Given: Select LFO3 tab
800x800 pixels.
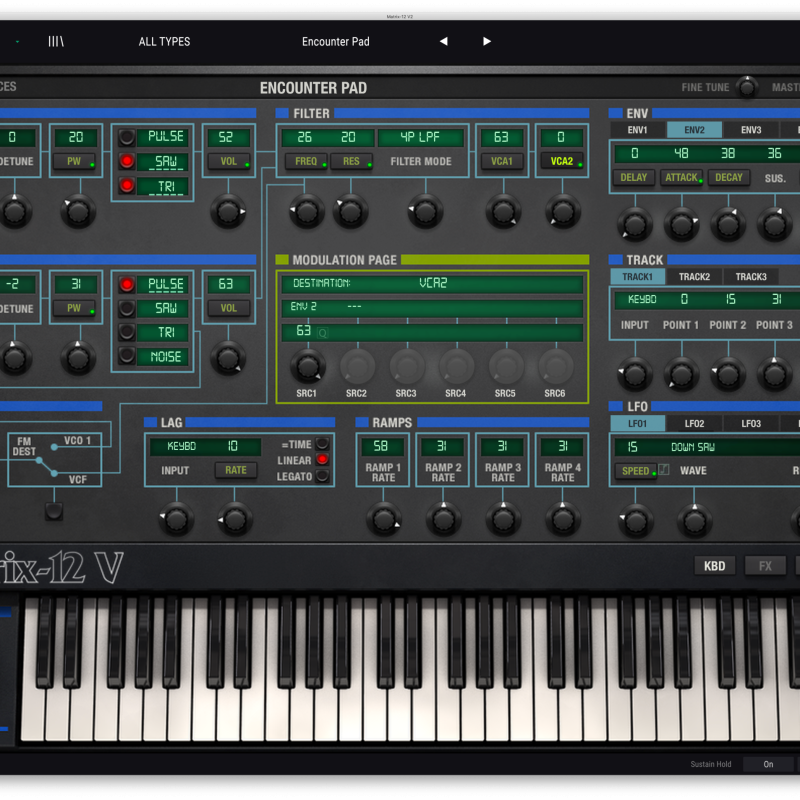Looking at the screenshot, I should click(x=751, y=424).
